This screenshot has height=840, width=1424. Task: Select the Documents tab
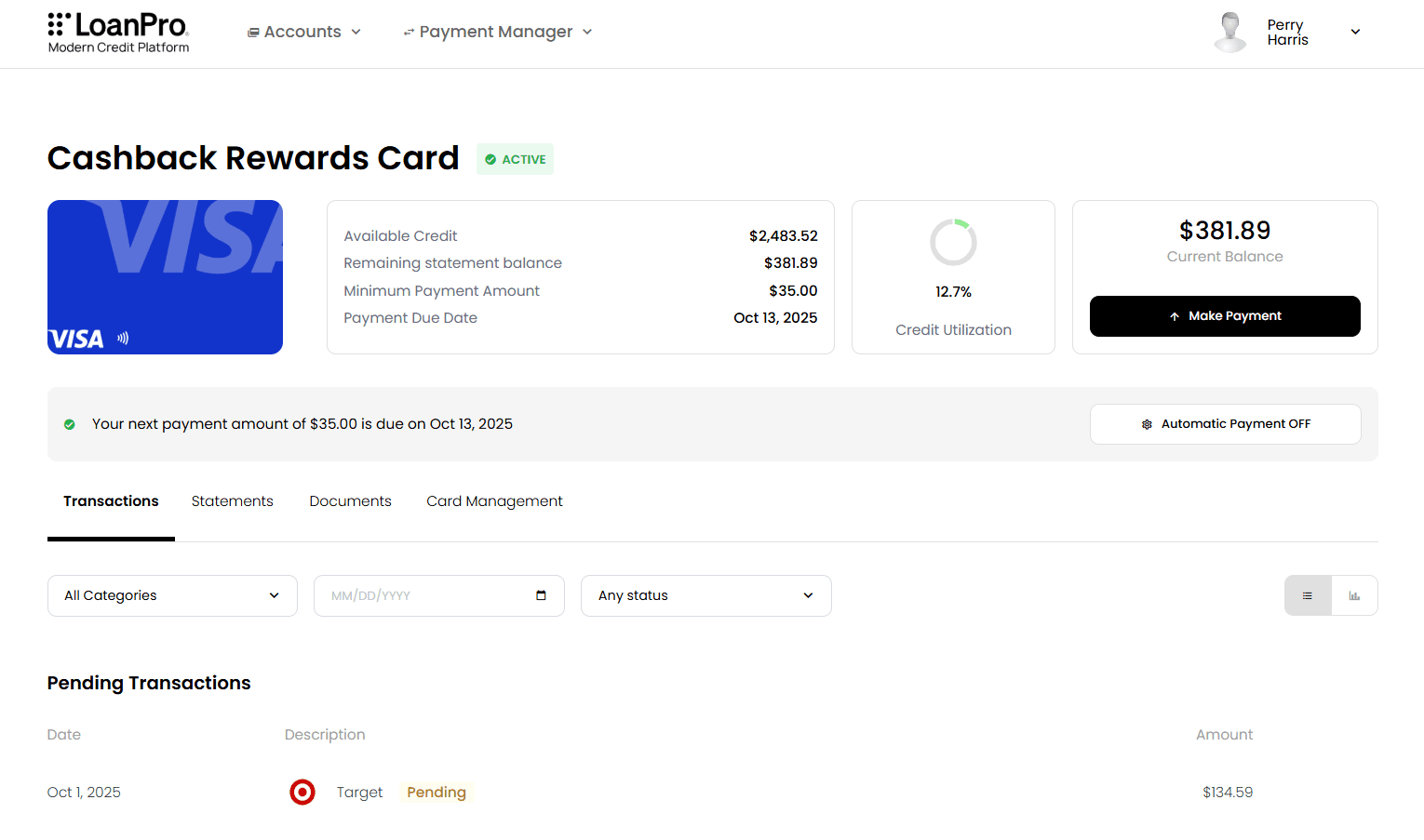(350, 501)
